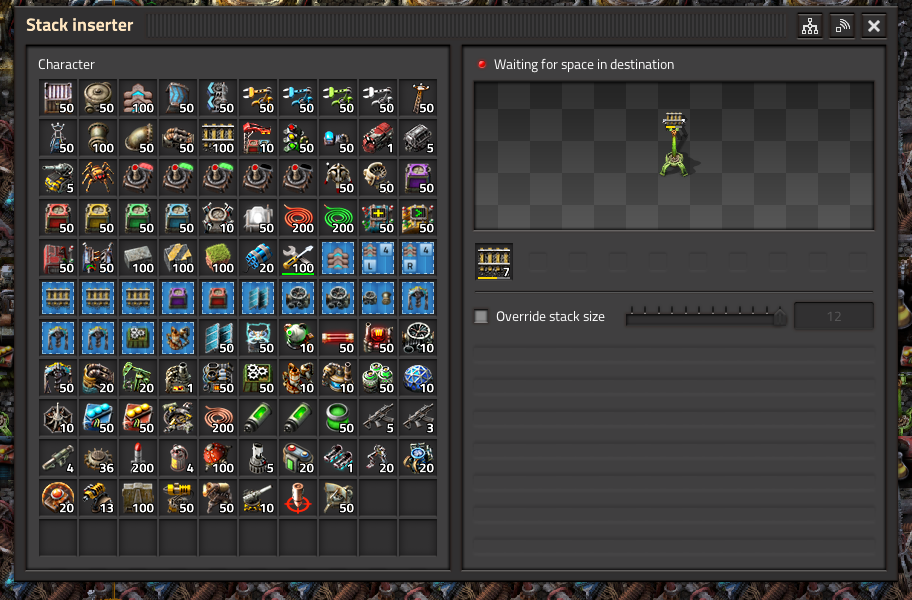The image size is (912, 600).
Task: Select the blueprint with solar panels icon
Action: coord(258,298)
